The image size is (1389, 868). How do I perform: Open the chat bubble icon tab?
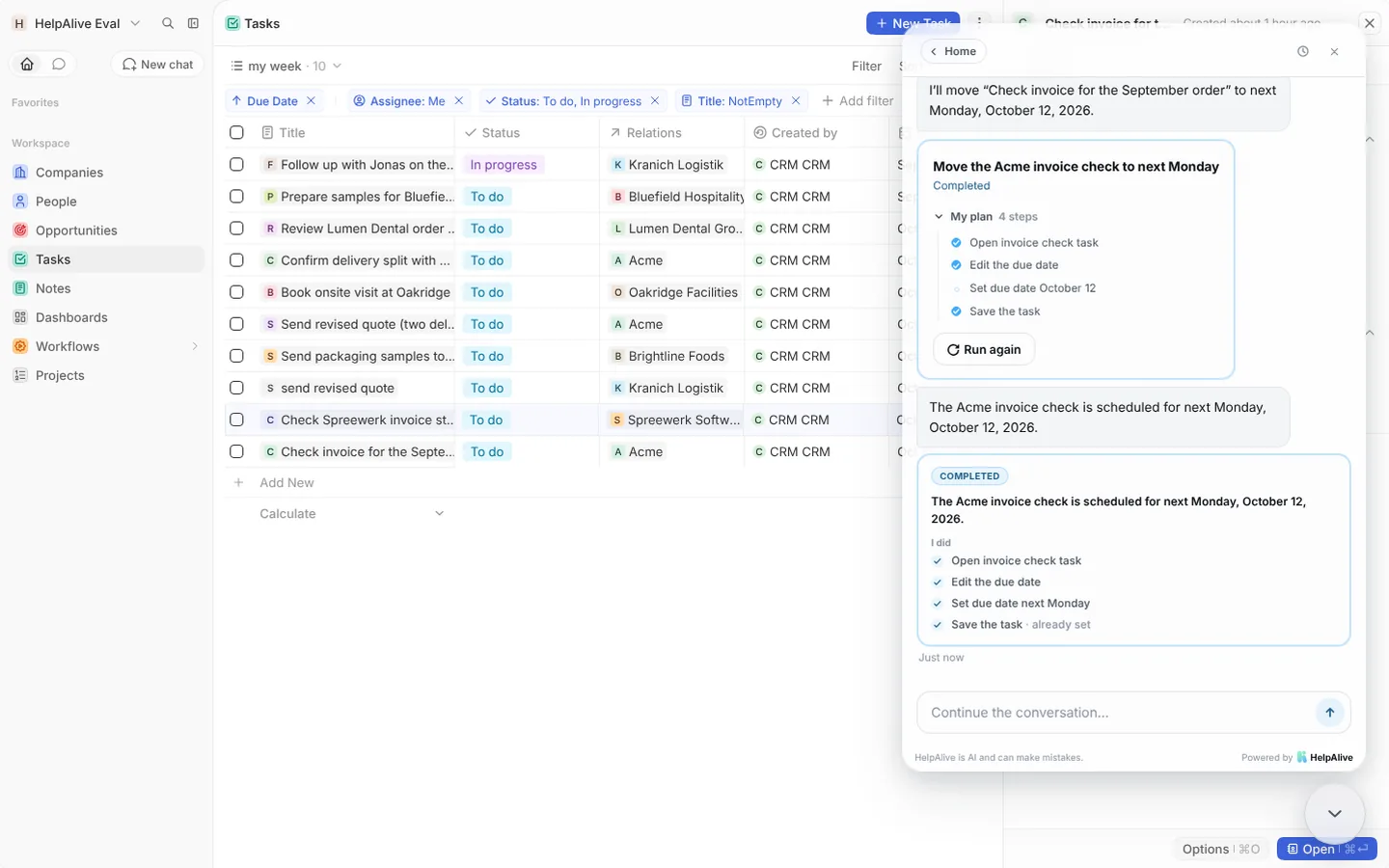pyautogui.click(x=59, y=64)
